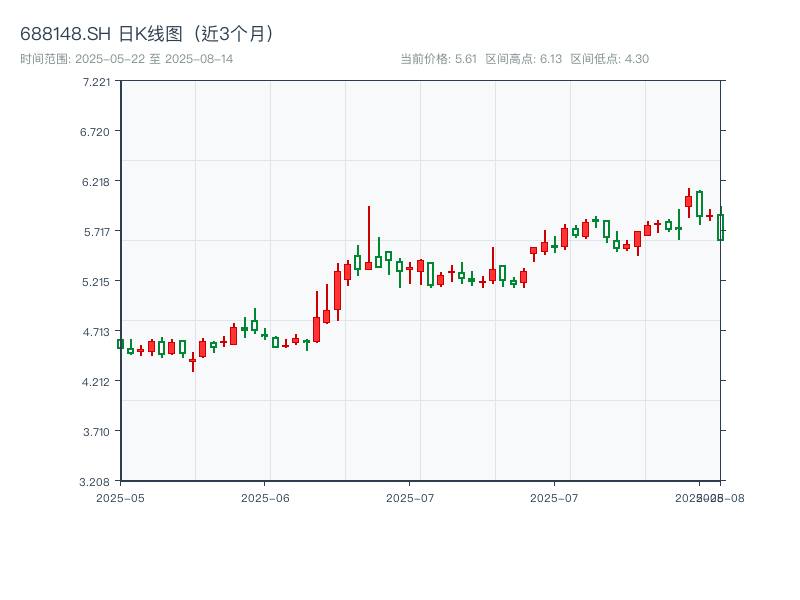800x600 pixels.
Task: Click the 2025-05 x-axis date label
Action: (120, 497)
